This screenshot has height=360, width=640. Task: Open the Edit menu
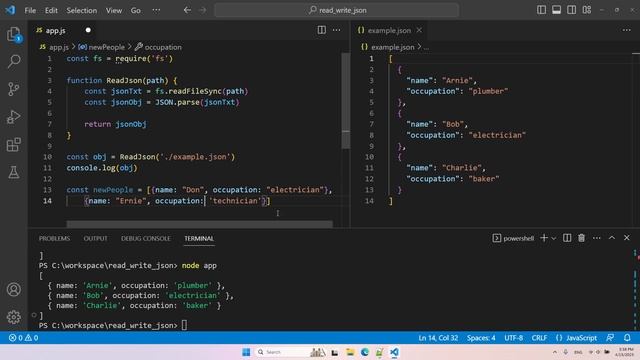pyautogui.click(x=51, y=10)
